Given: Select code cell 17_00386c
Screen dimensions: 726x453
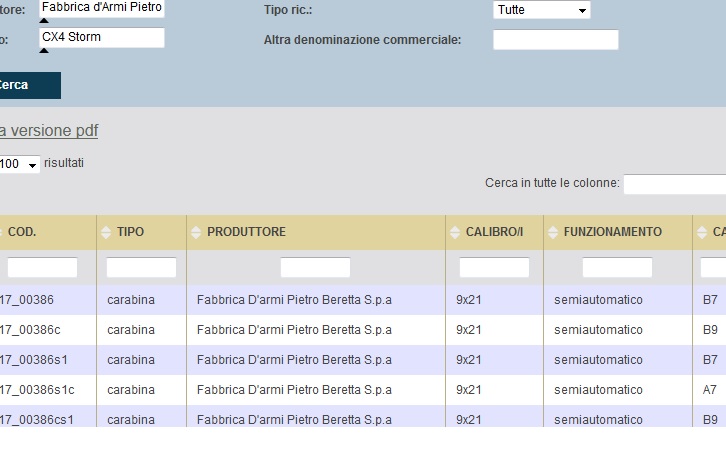Looking at the screenshot, I should 30,330.
